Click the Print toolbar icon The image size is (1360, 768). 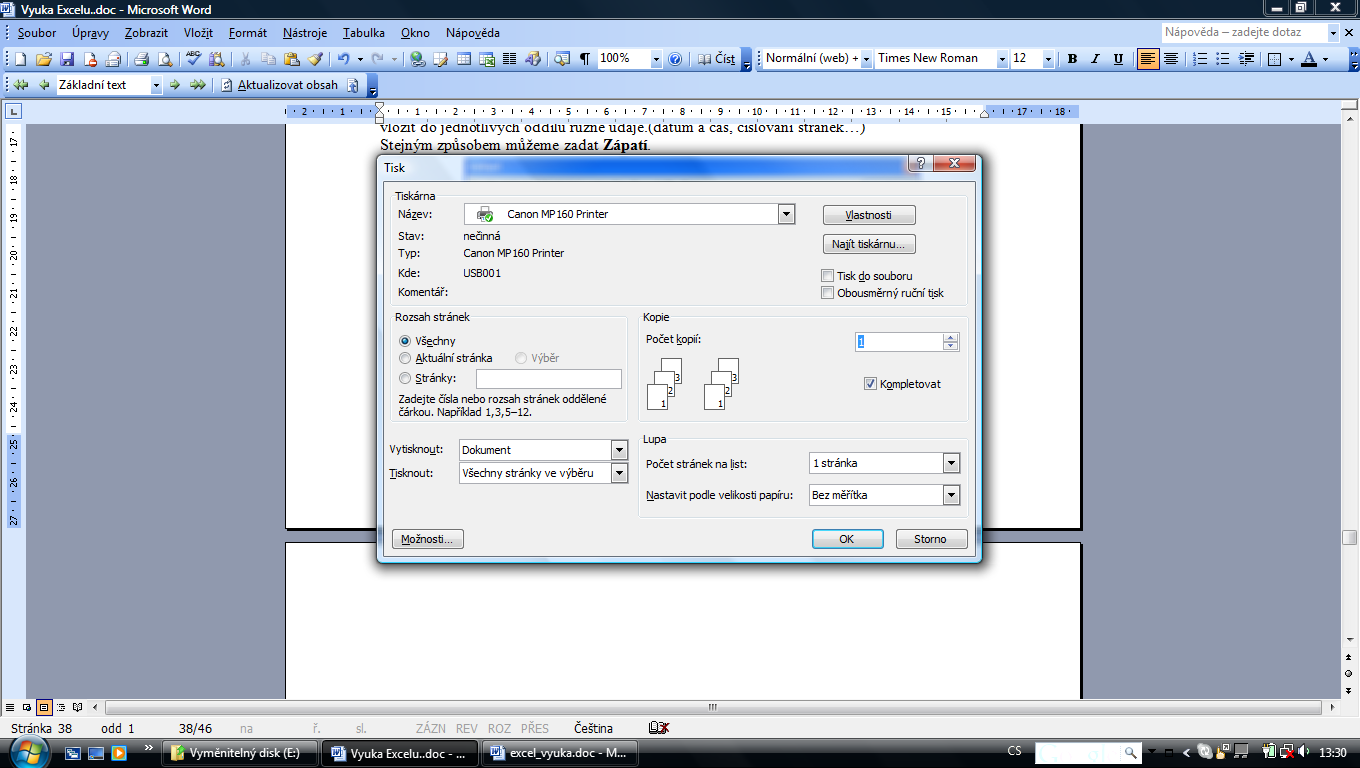pos(142,59)
